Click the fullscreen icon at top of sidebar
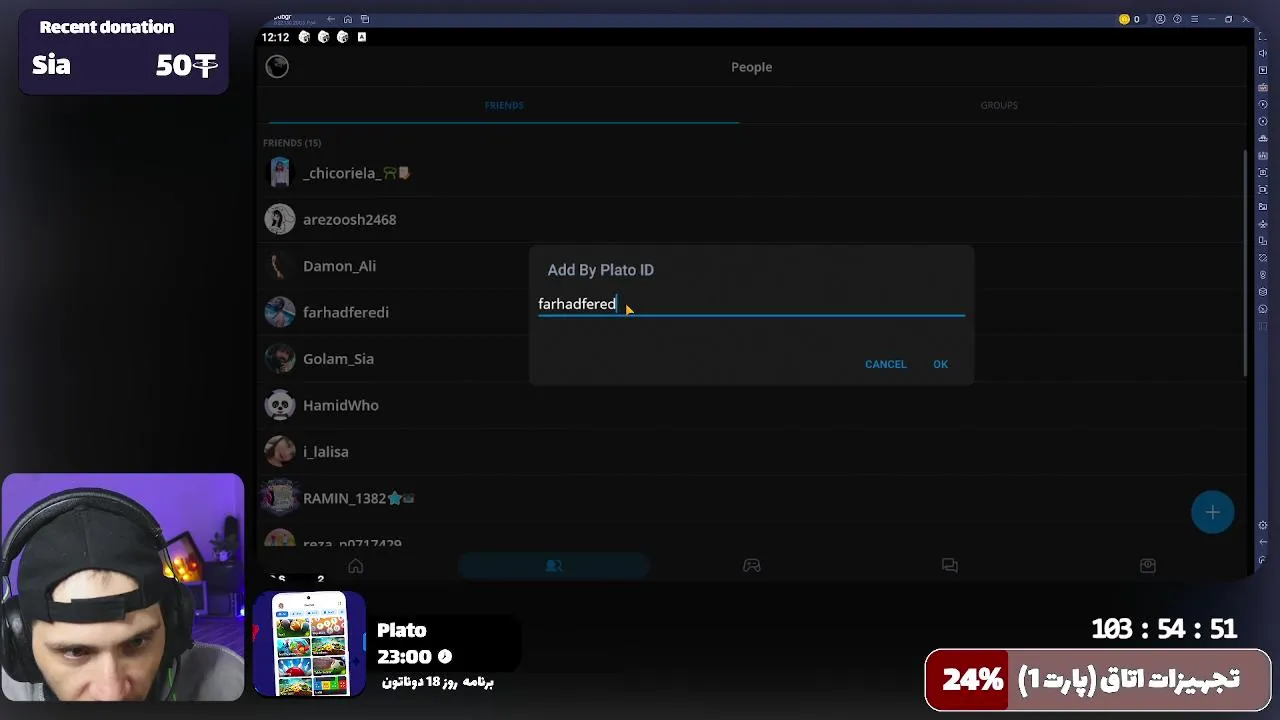Screen dimensions: 1280x720 click(1263, 37)
